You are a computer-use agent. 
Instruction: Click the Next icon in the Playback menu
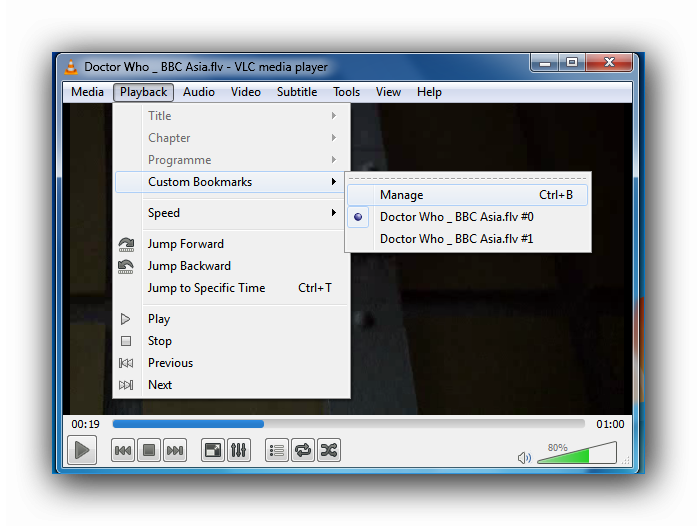coord(126,385)
